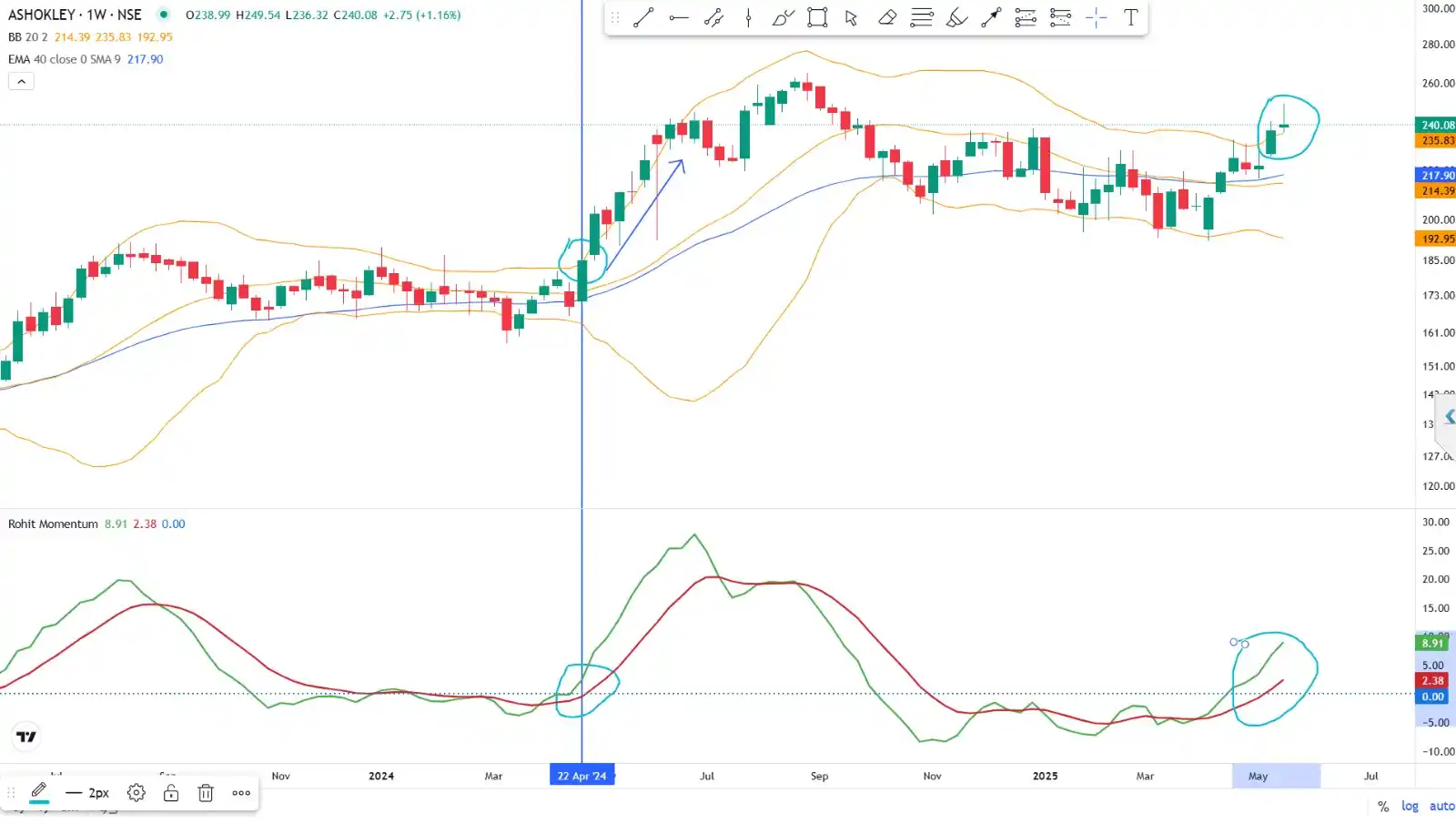Toggle log scale mode

[x=1410, y=806]
